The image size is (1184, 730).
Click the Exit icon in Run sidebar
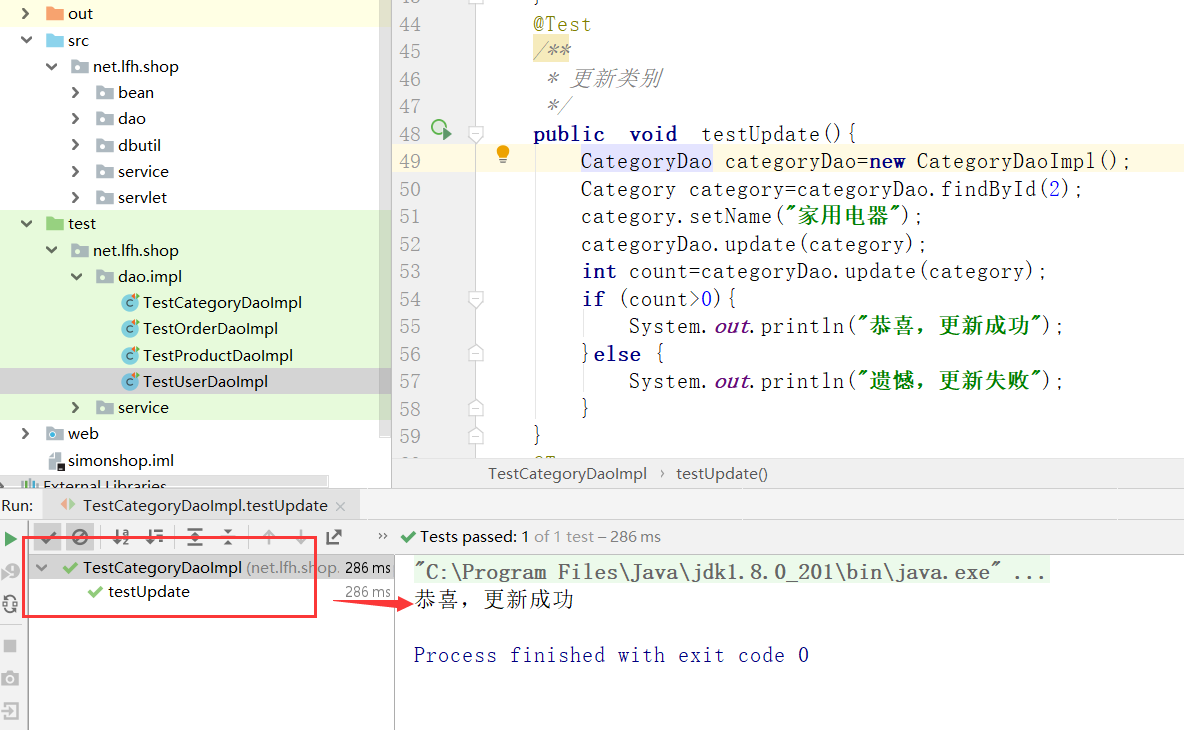pyautogui.click(x=11, y=710)
